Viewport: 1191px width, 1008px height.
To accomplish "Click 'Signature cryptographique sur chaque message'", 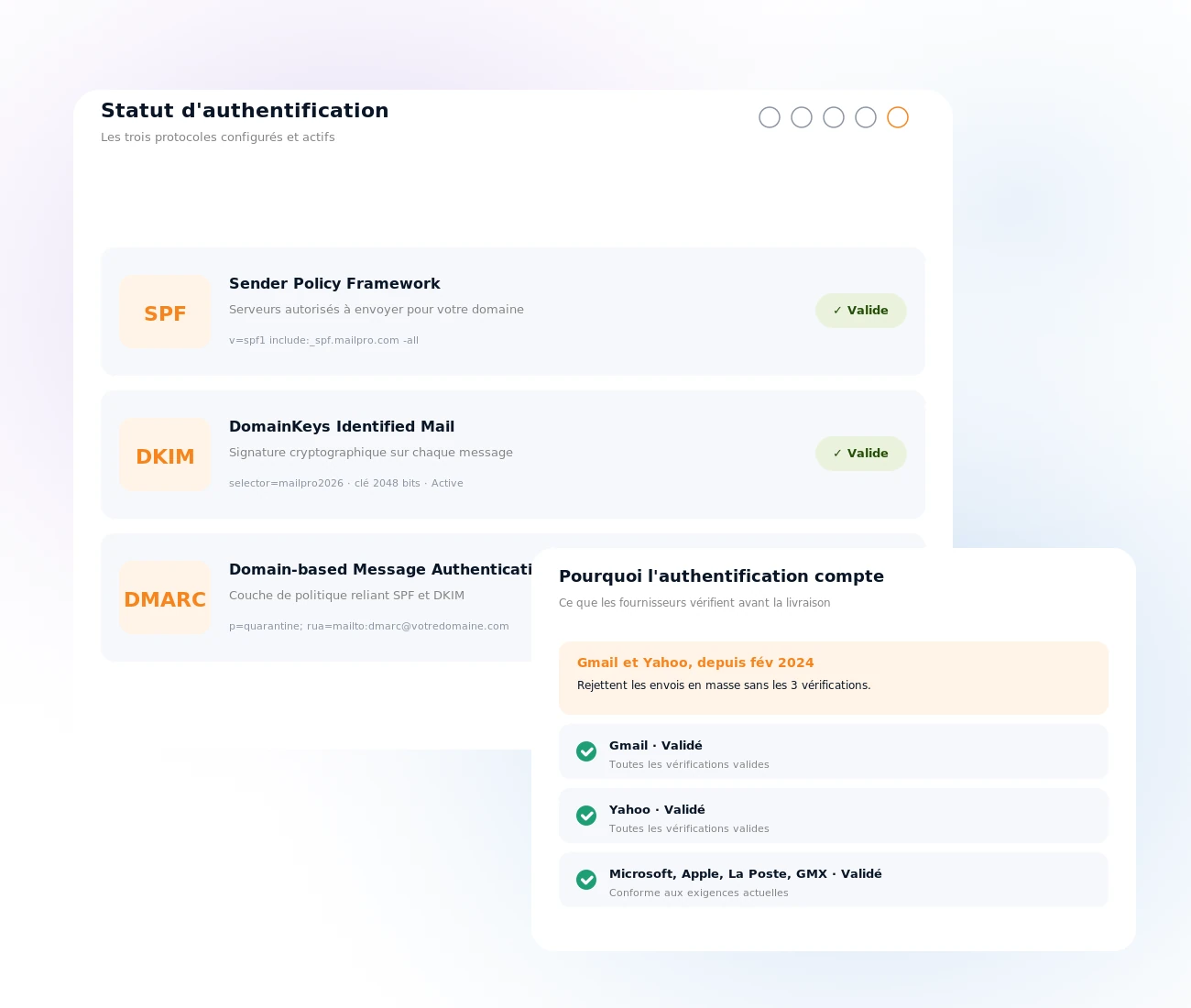I will coord(371,453).
